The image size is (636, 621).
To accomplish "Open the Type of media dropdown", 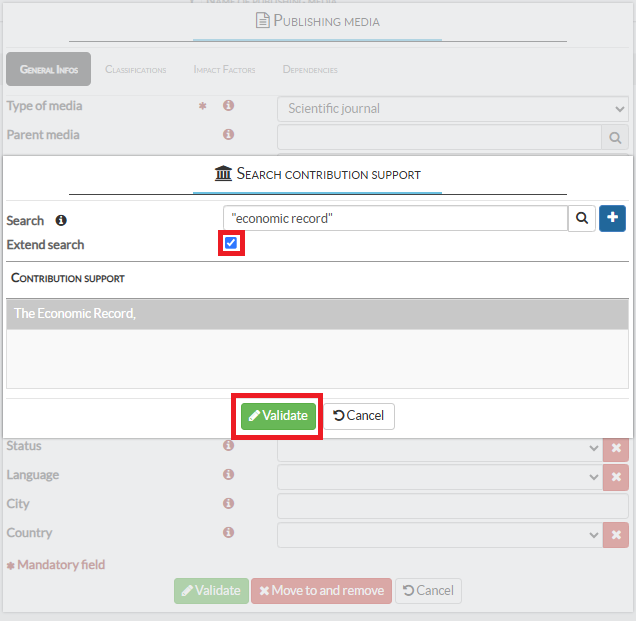I will 452,108.
